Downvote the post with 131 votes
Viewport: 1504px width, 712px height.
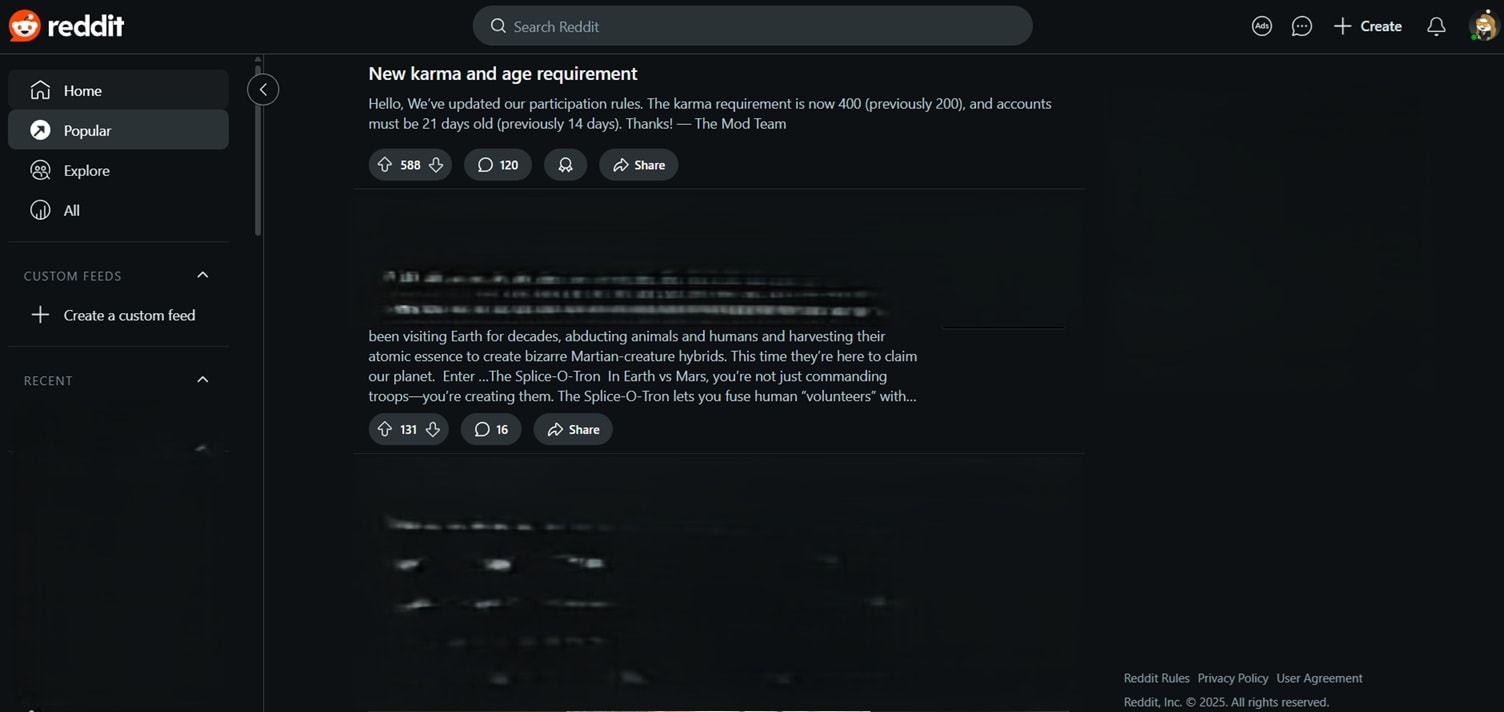coord(433,429)
